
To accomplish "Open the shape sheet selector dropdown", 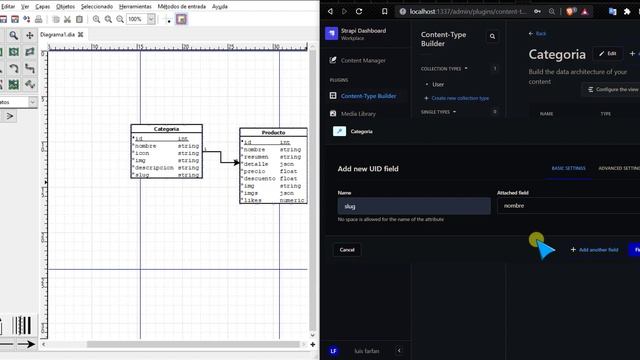I will [x=32, y=102].
